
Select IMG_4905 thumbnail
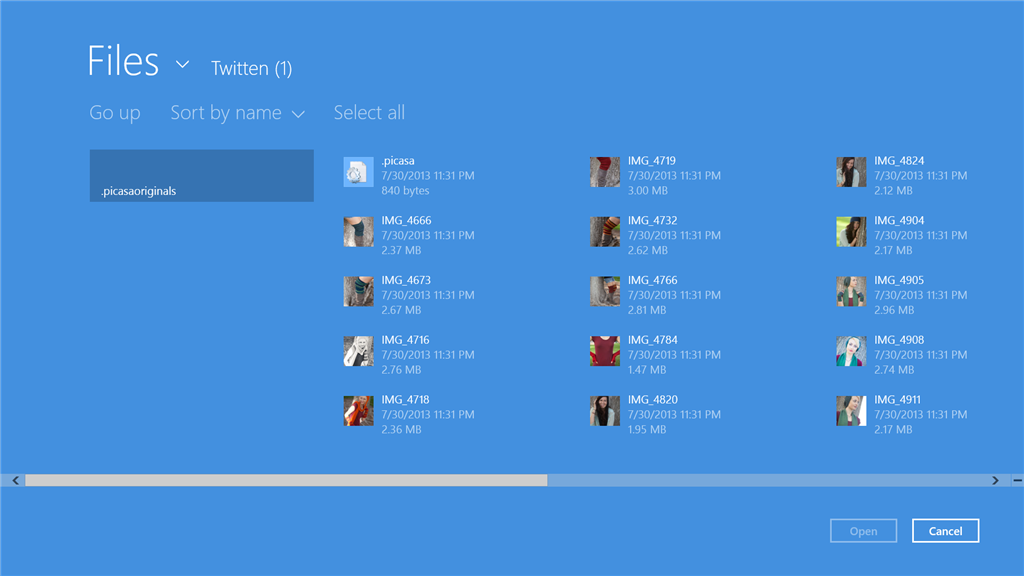851,291
